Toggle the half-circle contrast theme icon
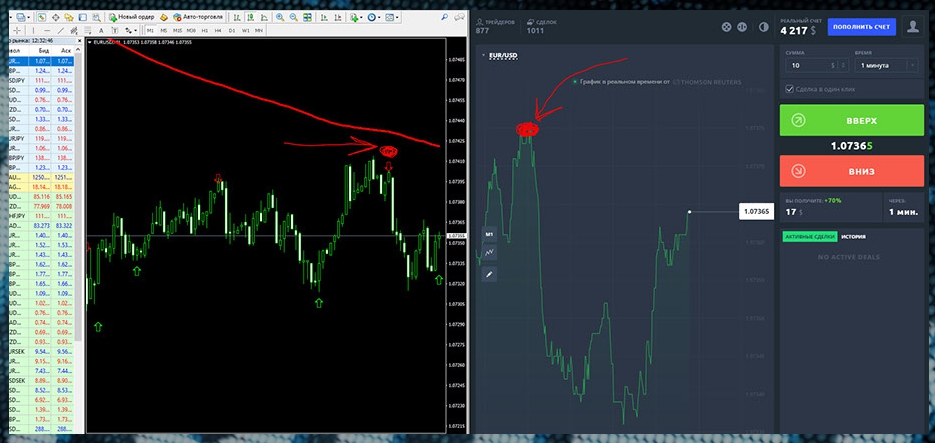 [763, 26]
